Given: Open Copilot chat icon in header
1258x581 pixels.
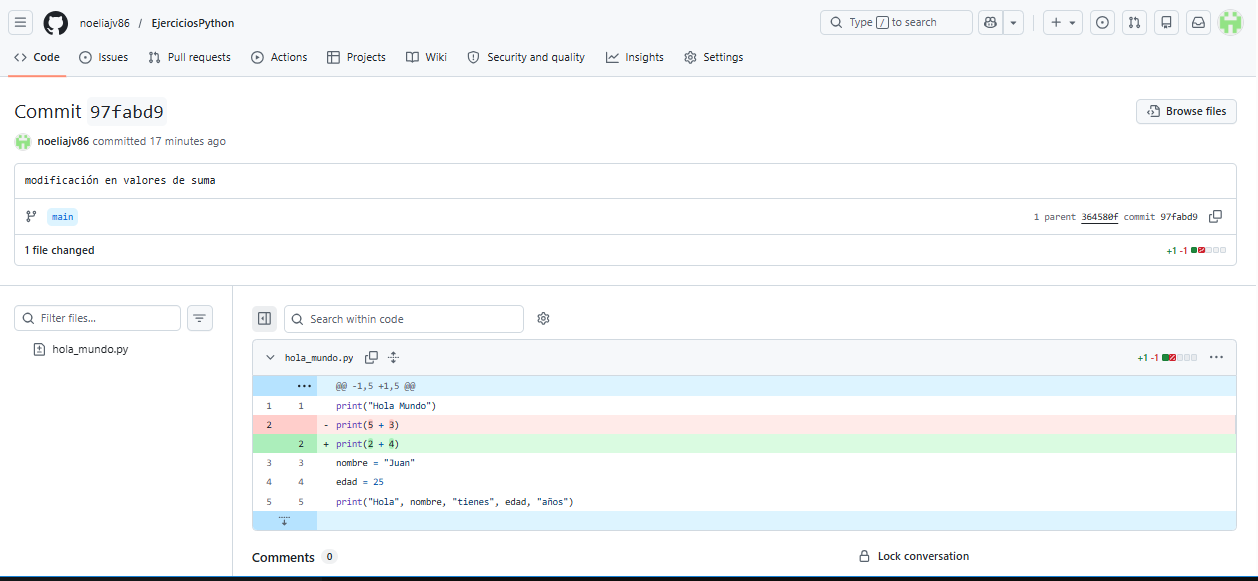Looking at the screenshot, I should pos(991,22).
